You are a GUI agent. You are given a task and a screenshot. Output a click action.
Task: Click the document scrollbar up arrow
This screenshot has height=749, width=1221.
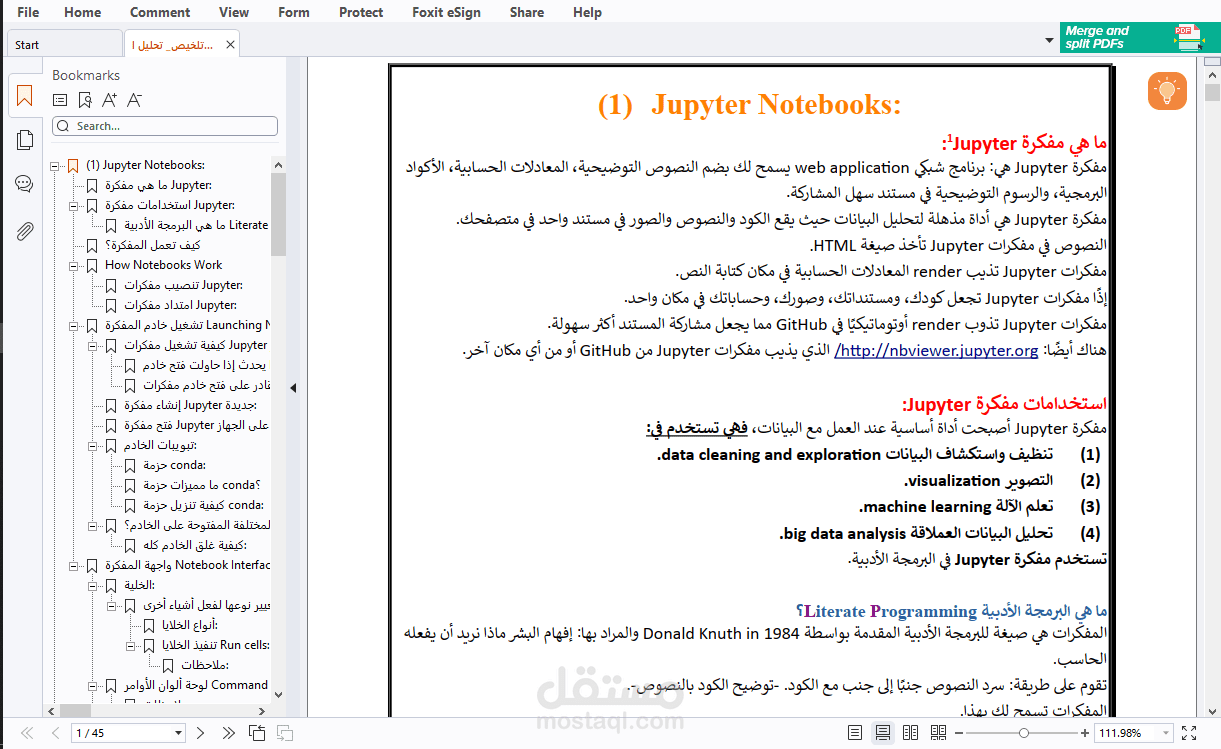[x=1212, y=74]
